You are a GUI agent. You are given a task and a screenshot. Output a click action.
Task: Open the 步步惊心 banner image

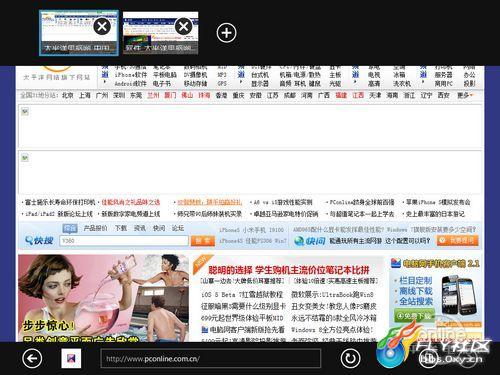[x=103, y=298]
